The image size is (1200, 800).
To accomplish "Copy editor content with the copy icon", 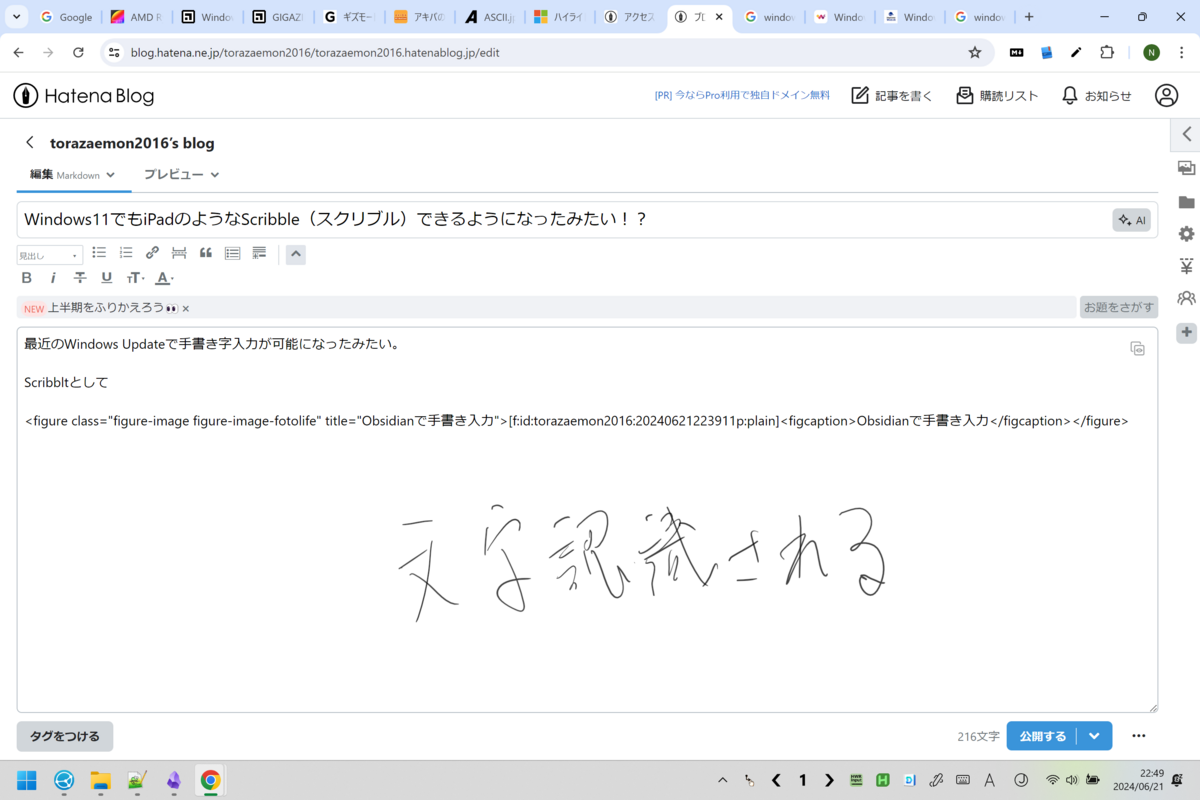I will tap(1137, 348).
